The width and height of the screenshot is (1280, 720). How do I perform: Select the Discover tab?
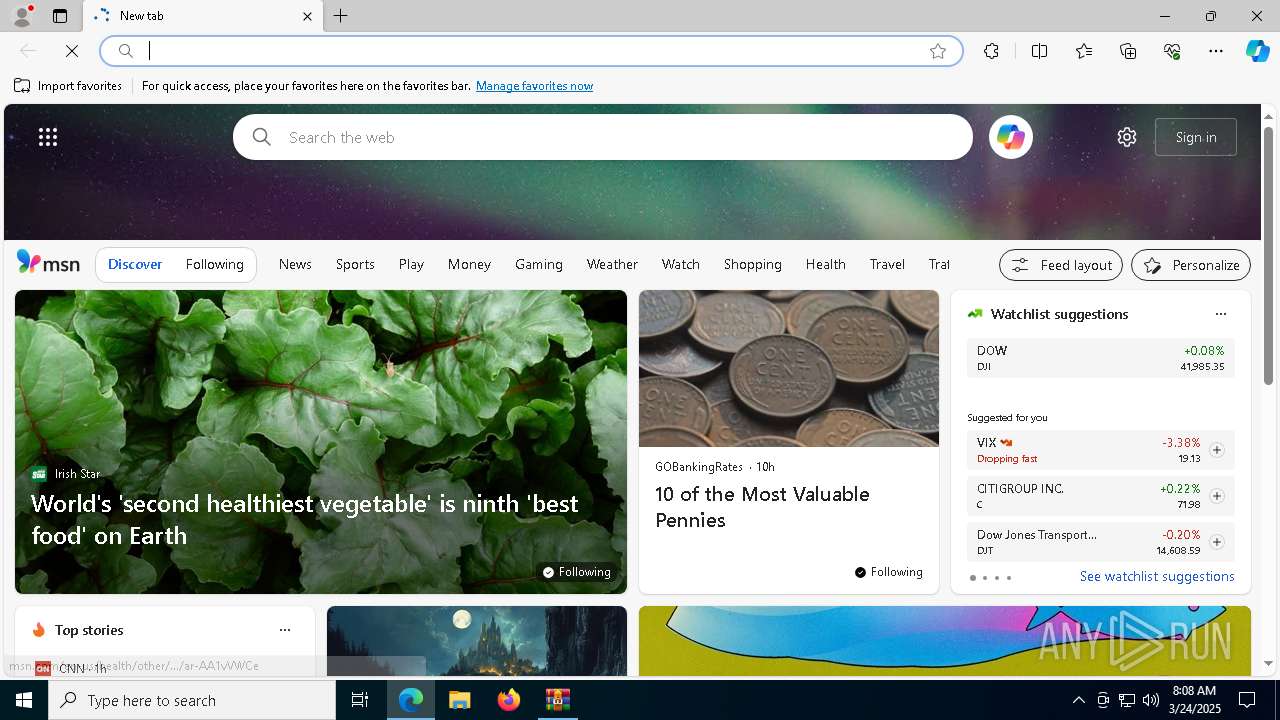[x=135, y=264]
